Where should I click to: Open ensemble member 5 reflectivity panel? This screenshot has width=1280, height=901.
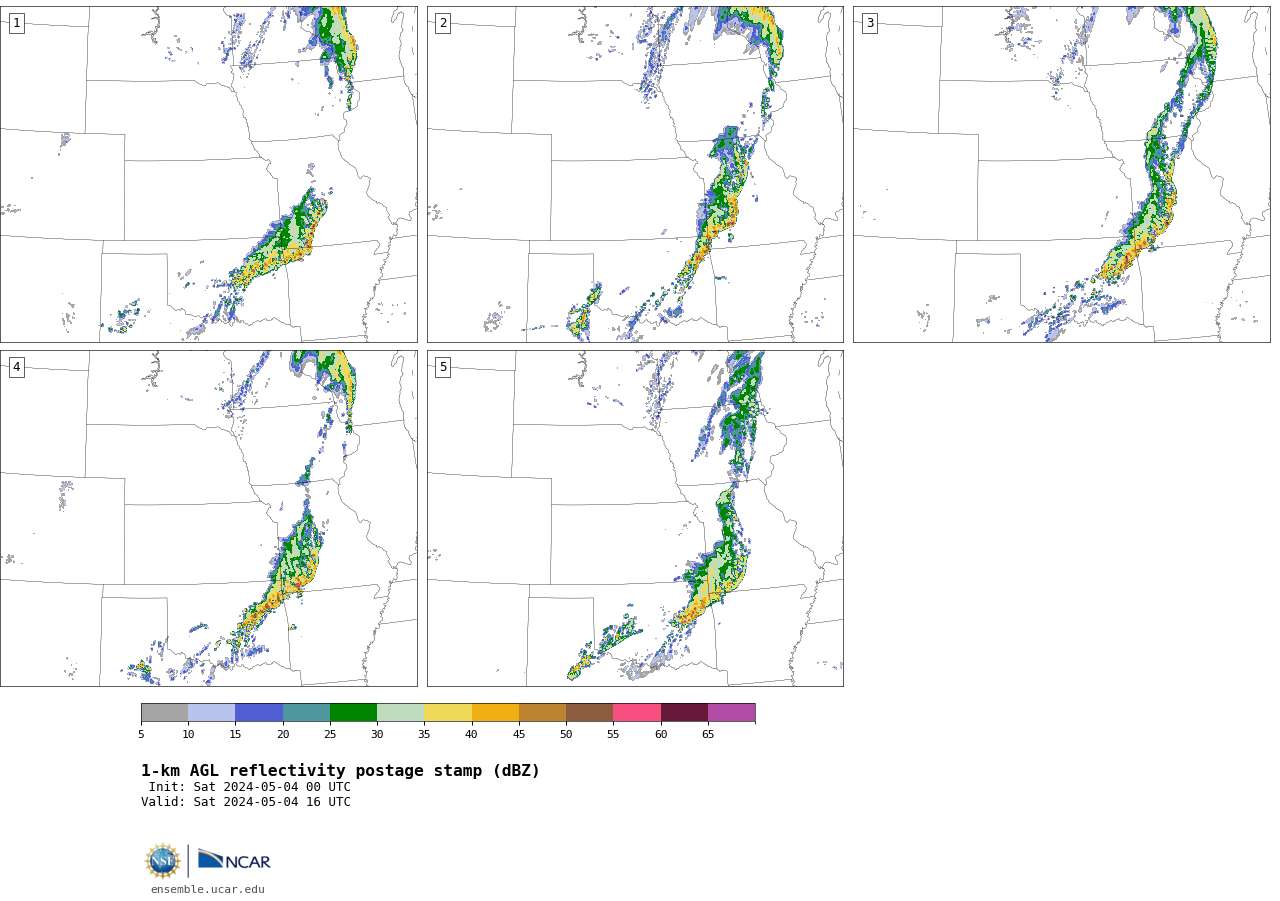pos(635,518)
